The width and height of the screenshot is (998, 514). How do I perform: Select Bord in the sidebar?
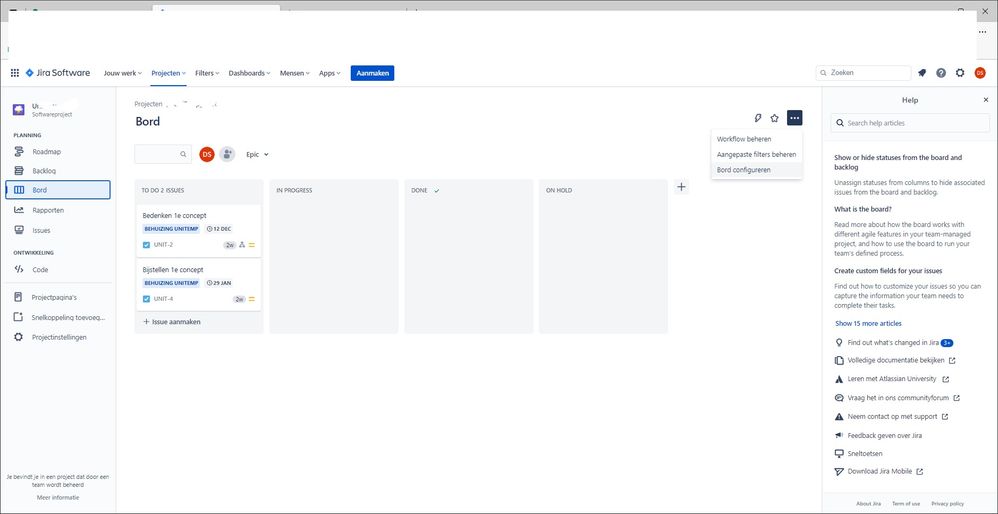[58, 190]
